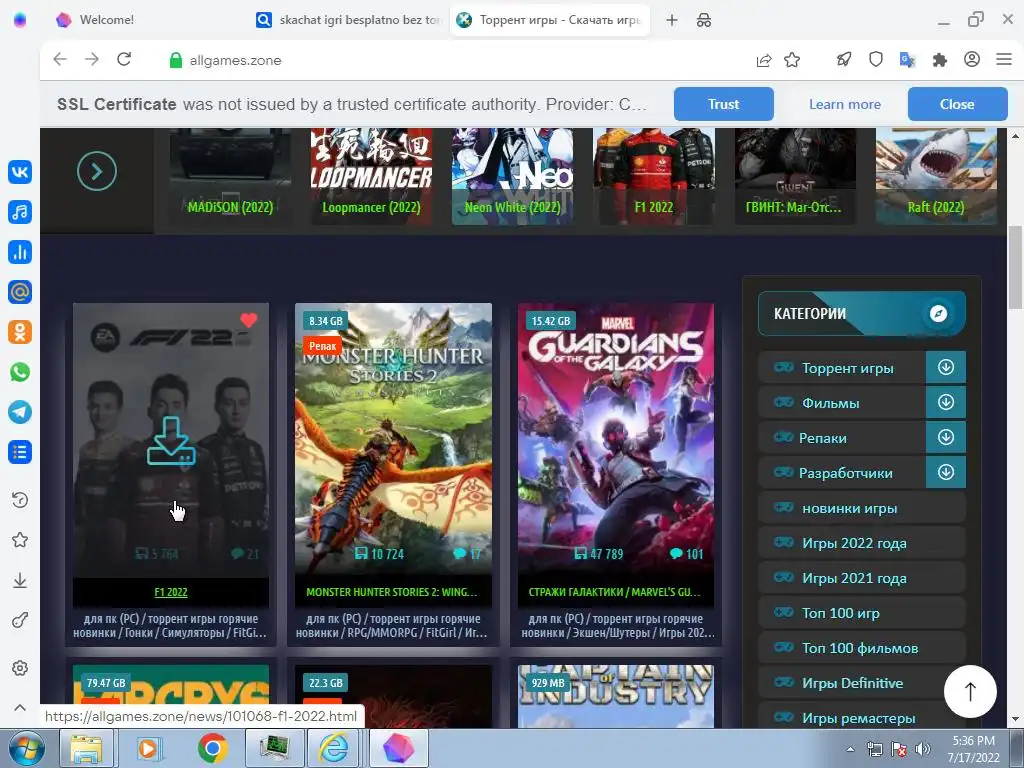Expand the Фильмы category arrow

point(946,402)
